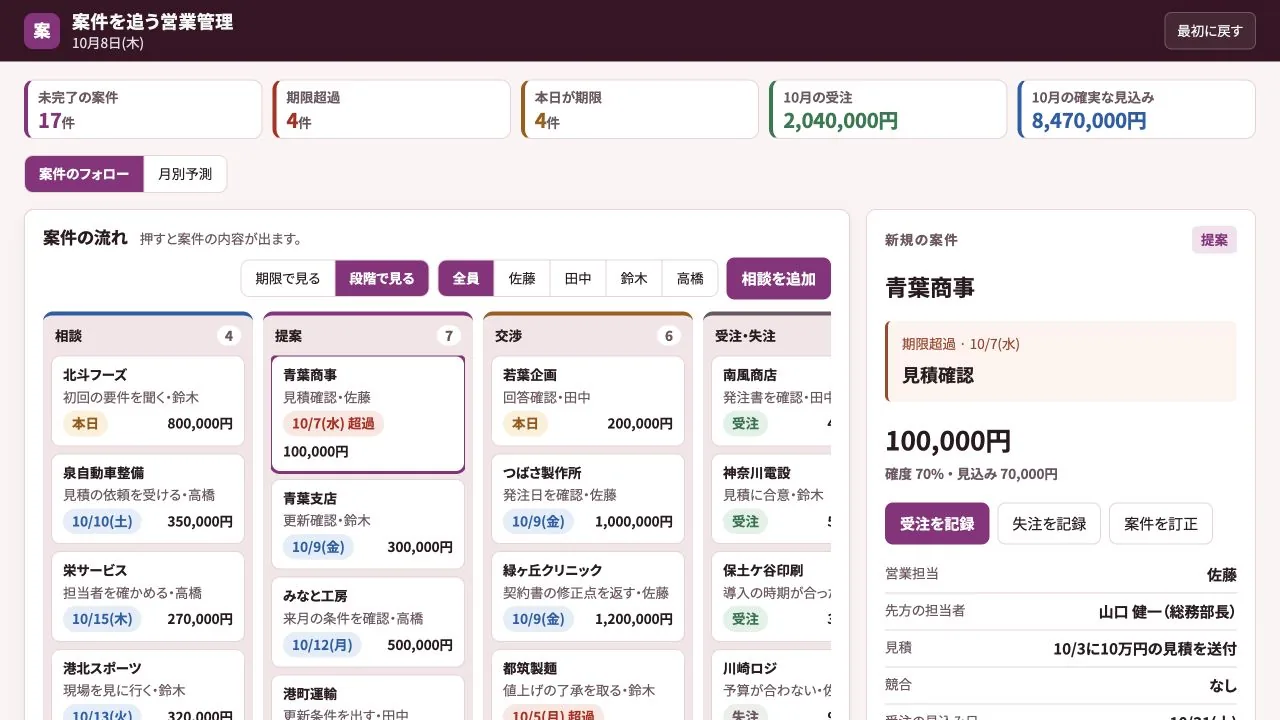Open the 栄サービス deal card
Image resolution: width=1280 pixels, height=720 pixels.
pos(148,597)
